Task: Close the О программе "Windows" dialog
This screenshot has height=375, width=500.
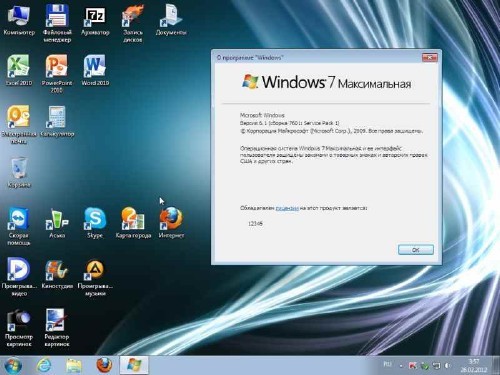Action: point(429,58)
